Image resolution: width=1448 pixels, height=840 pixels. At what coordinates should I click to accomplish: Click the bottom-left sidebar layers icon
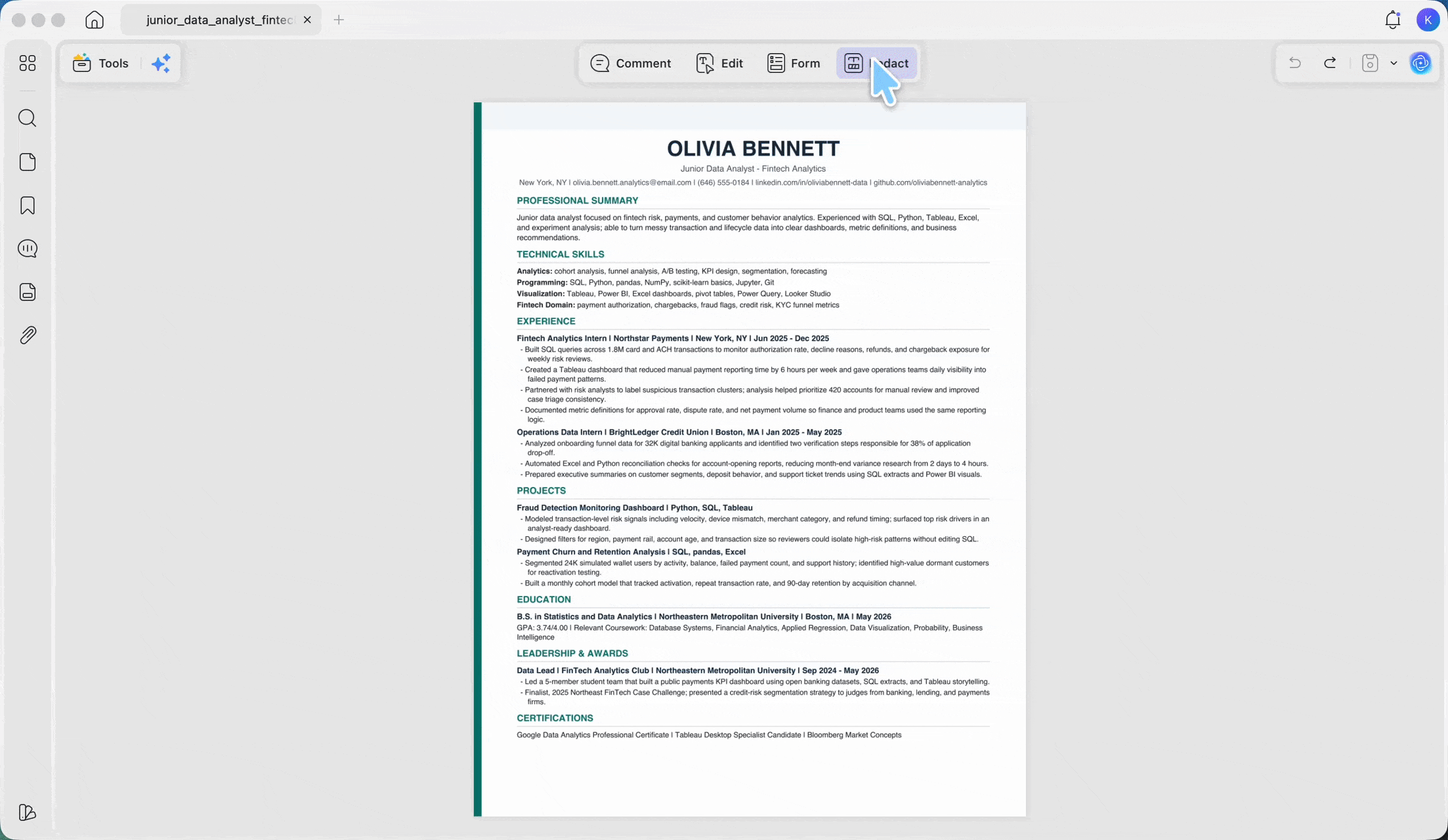click(28, 812)
